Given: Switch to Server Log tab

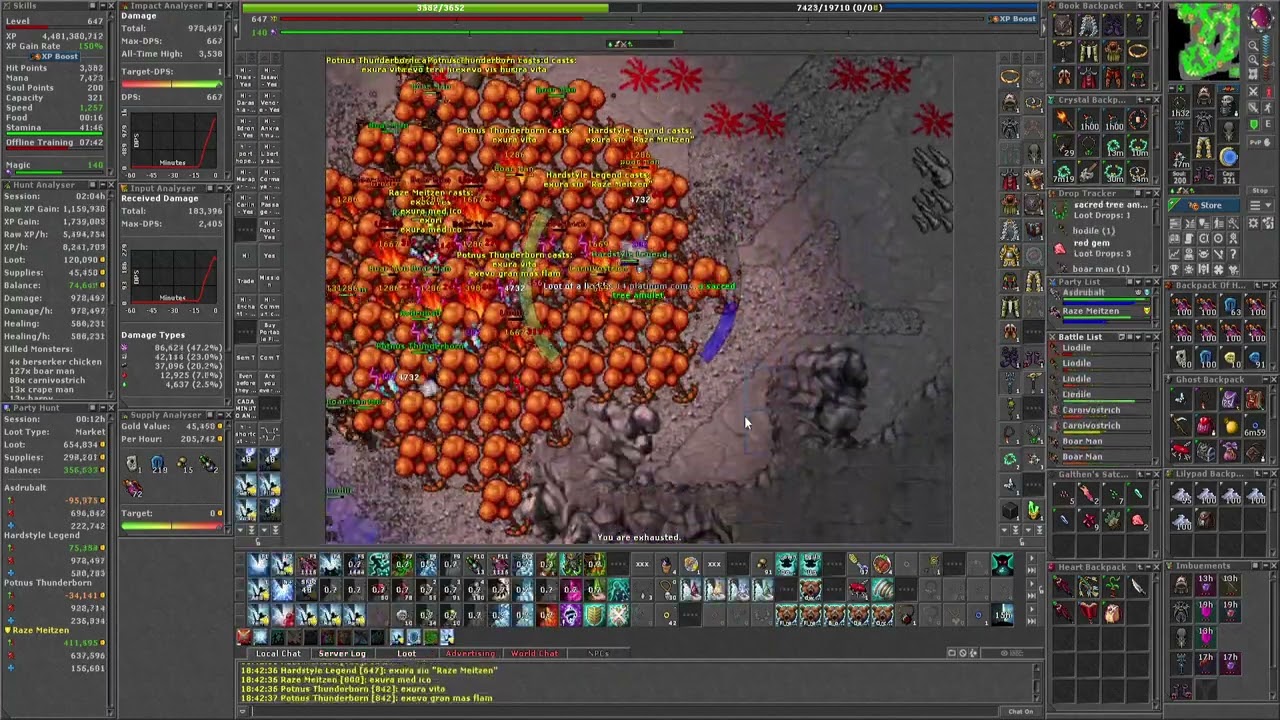Looking at the screenshot, I should (343, 653).
